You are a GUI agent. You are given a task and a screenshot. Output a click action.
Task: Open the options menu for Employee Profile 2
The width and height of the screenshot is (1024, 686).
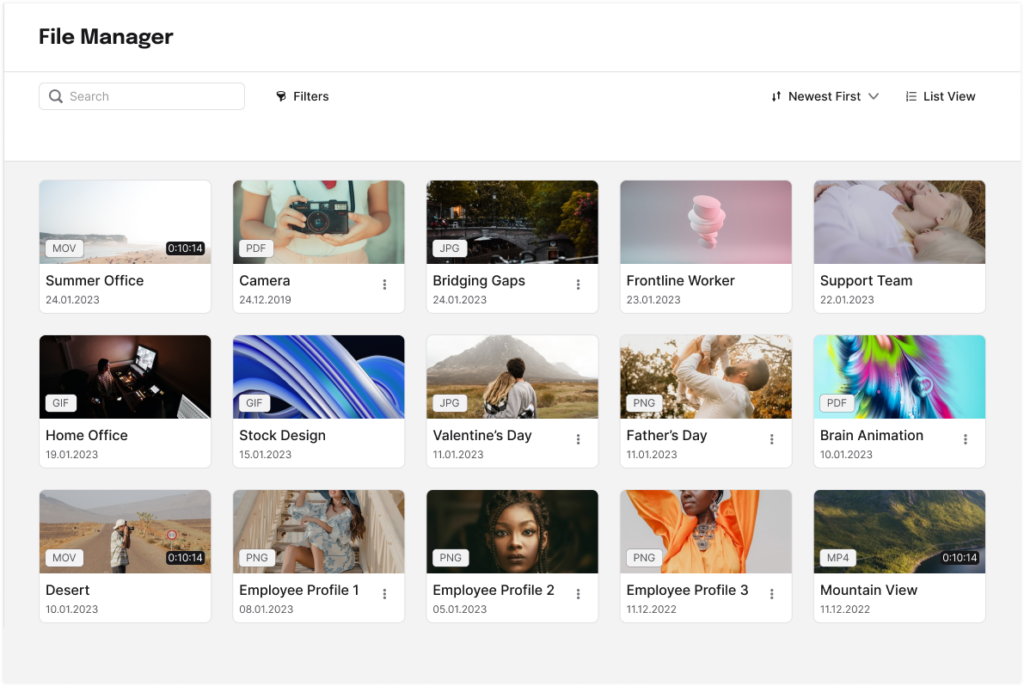pos(578,594)
